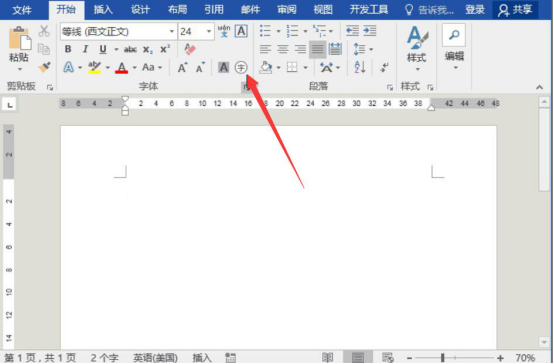Click the tab selector at ruler corner
The image size is (554, 364).
tap(10, 105)
